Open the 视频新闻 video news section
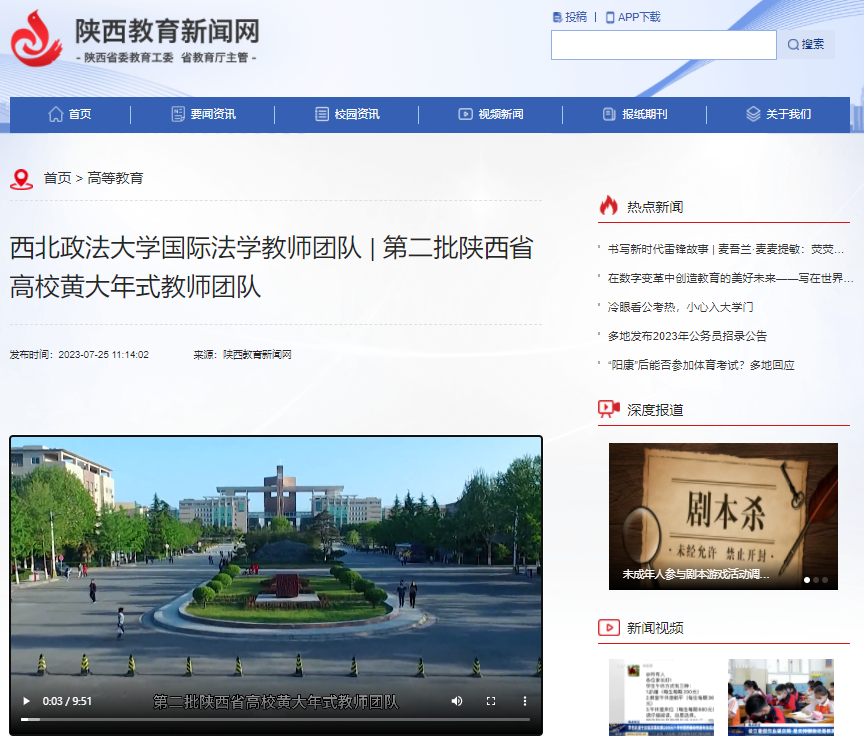 (x=491, y=115)
